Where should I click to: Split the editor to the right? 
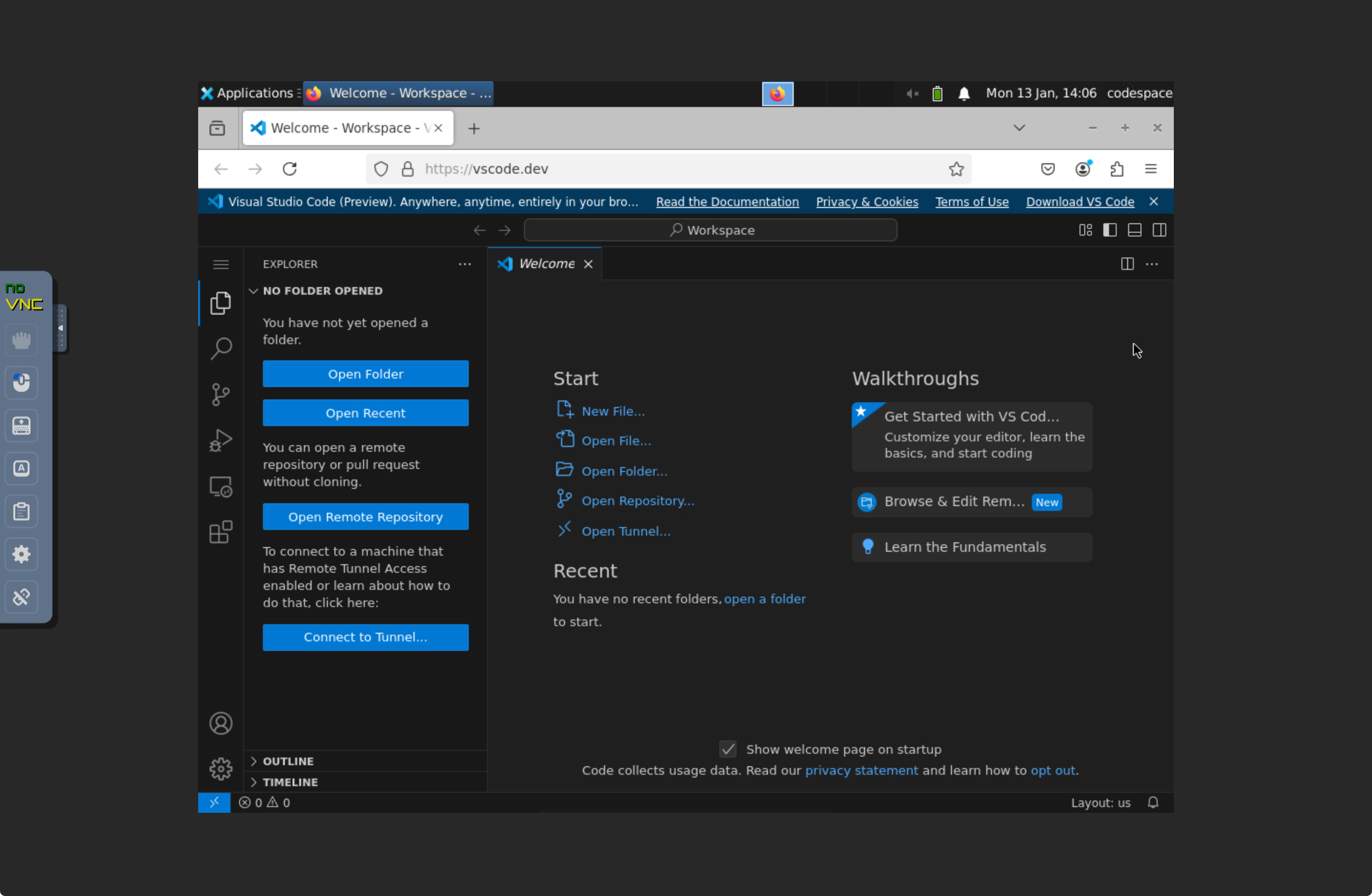tap(1127, 264)
